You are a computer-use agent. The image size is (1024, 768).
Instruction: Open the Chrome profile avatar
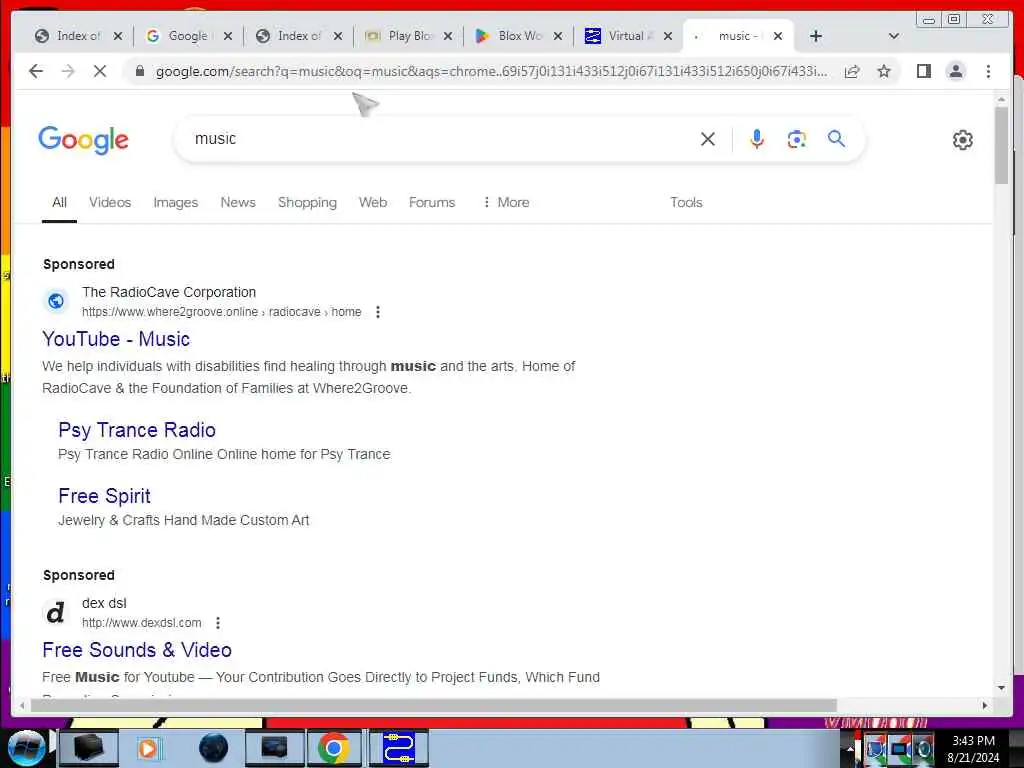(x=955, y=71)
